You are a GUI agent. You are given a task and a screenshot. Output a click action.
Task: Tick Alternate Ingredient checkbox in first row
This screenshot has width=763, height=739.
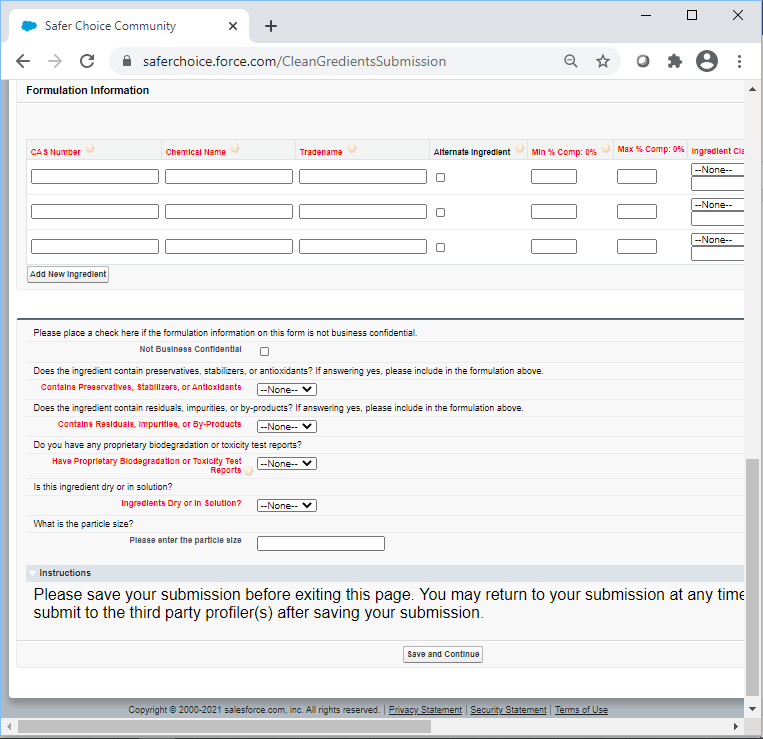[440, 177]
